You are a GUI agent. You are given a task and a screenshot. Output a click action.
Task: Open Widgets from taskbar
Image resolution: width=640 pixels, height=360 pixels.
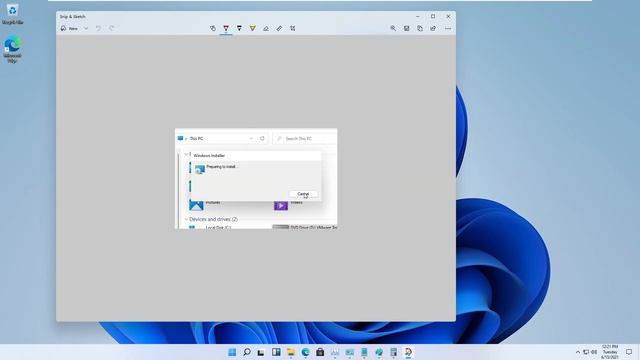click(276, 352)
